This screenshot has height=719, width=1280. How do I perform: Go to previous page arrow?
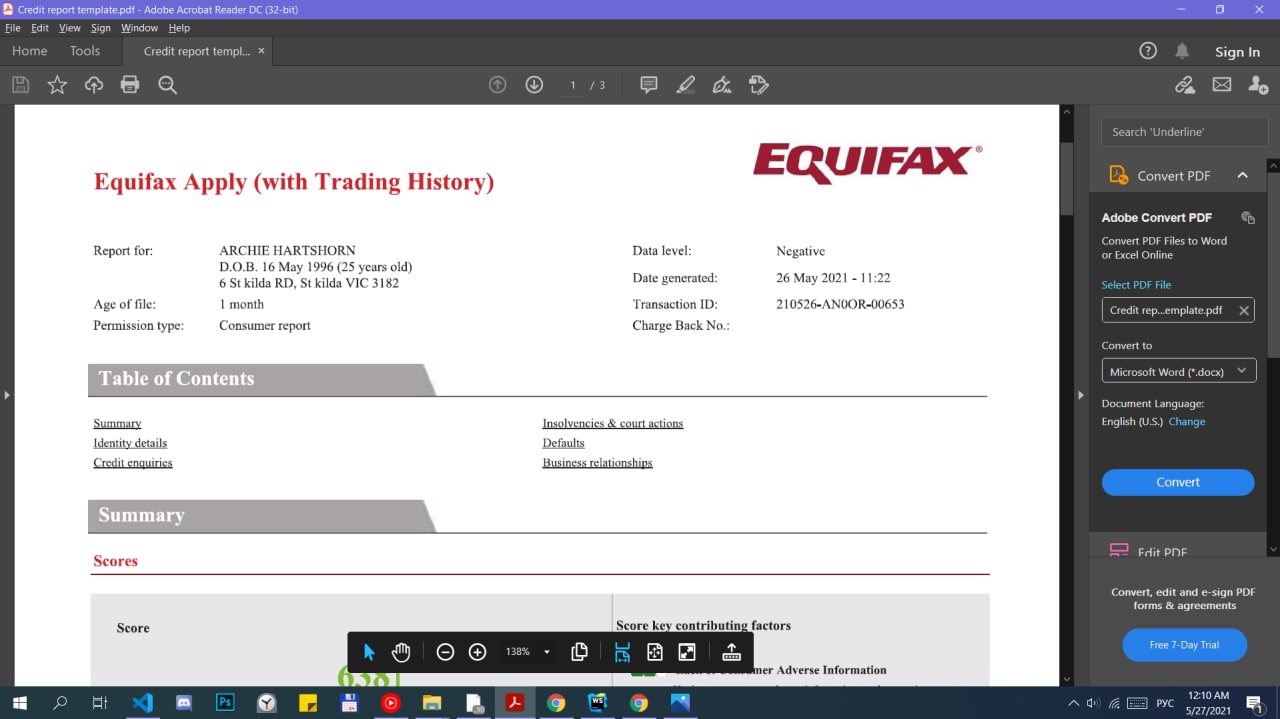pyautogui.click(x=497, y=85)
